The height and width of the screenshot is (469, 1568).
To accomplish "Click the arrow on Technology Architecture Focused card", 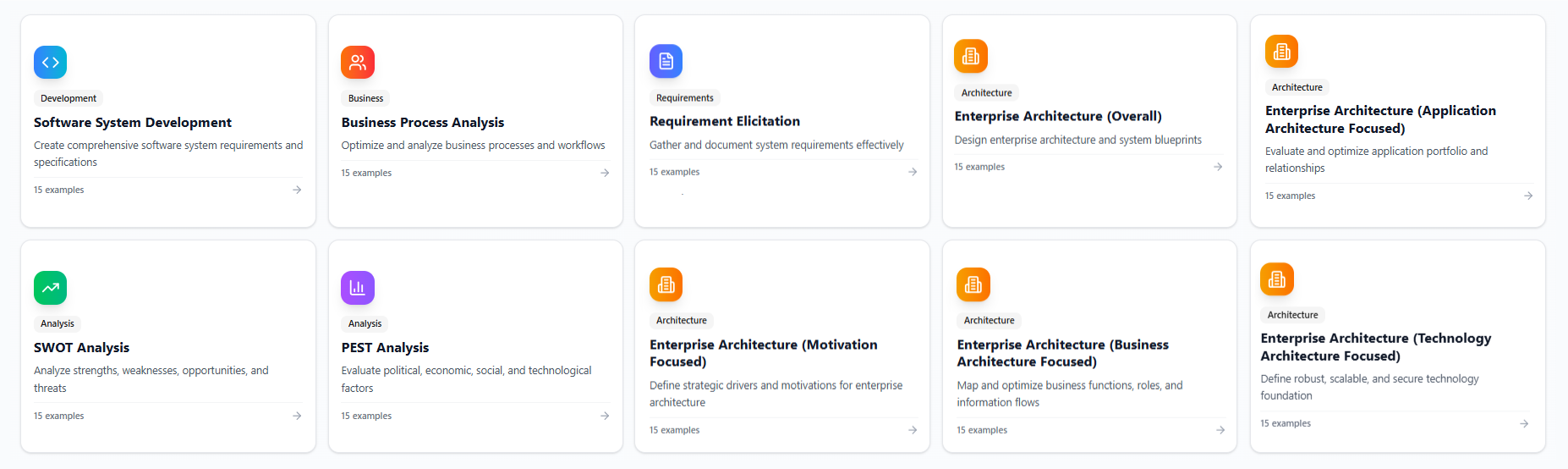I will [1524, 423].
